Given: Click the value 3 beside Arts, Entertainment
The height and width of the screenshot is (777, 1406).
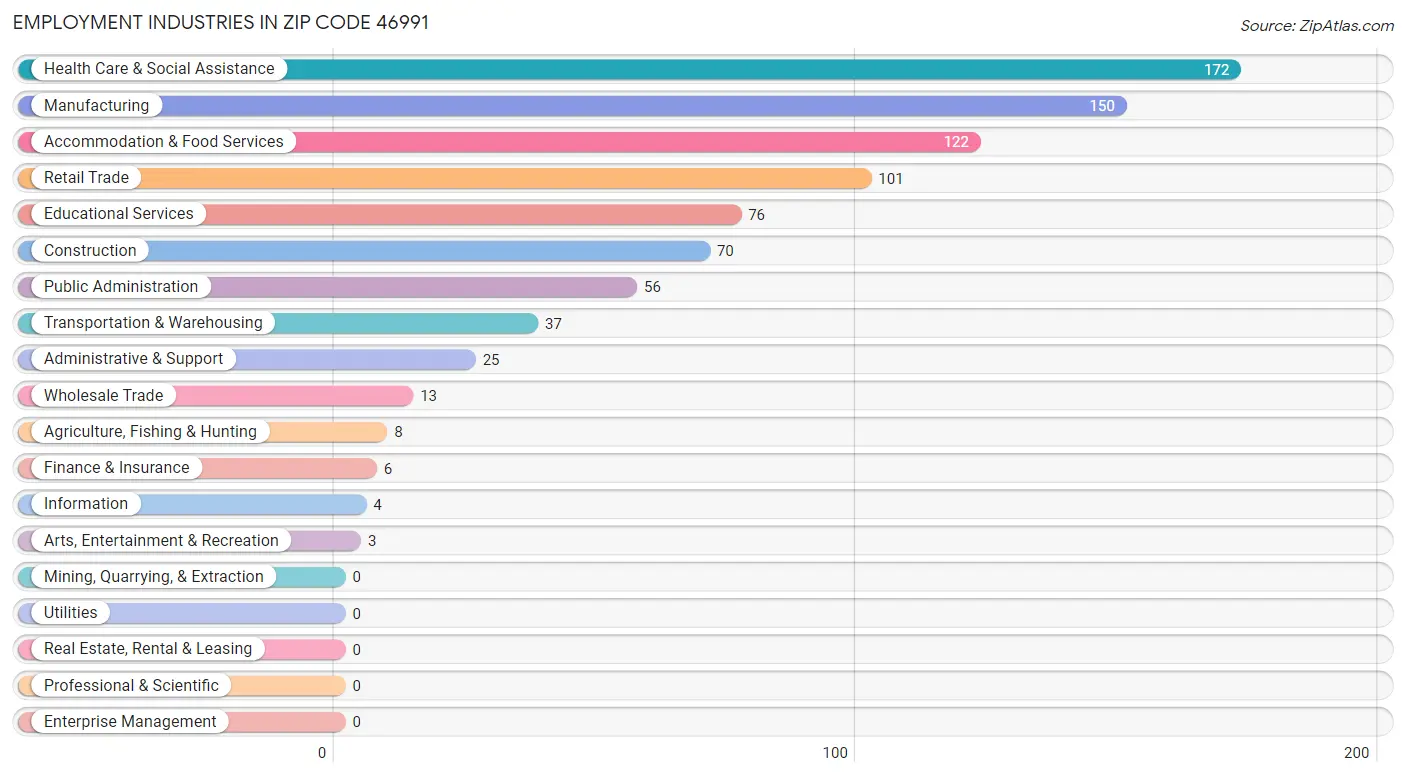Looking at the screenshot, I should tap(372, 541).
